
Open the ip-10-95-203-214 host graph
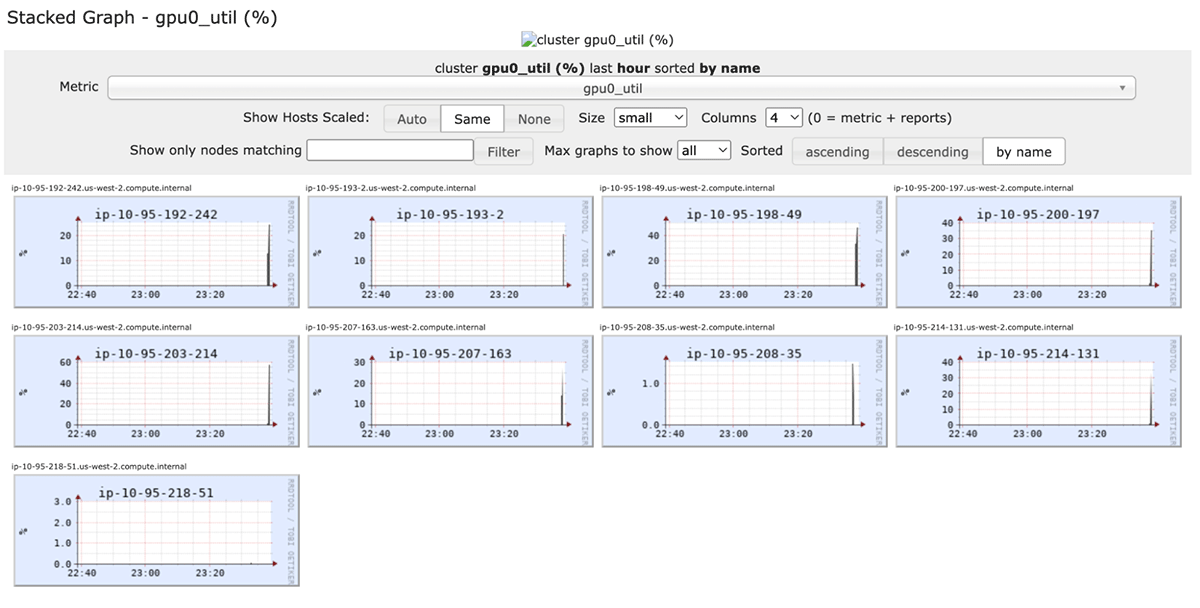click(x=156, y=390)
